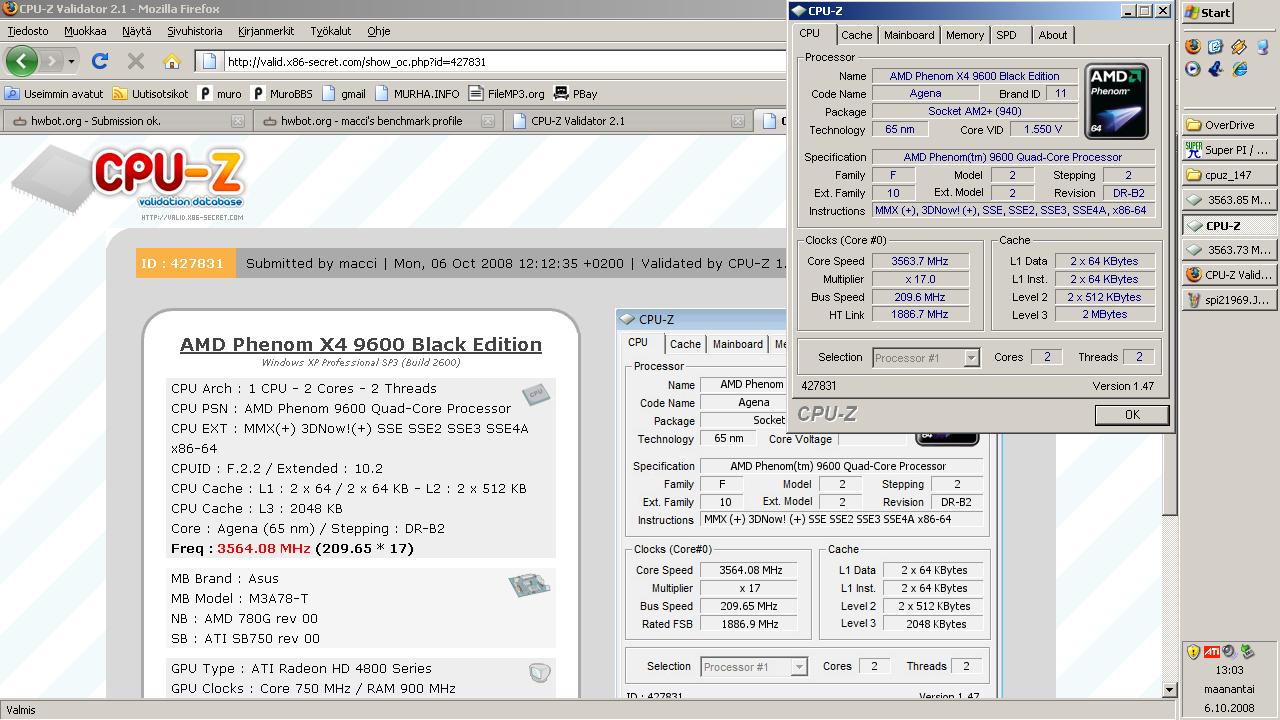Viewport: 1280px width, 720px height.
Task: Click the CPU chip icon beside CPU Arch
Action: (535, 393)
